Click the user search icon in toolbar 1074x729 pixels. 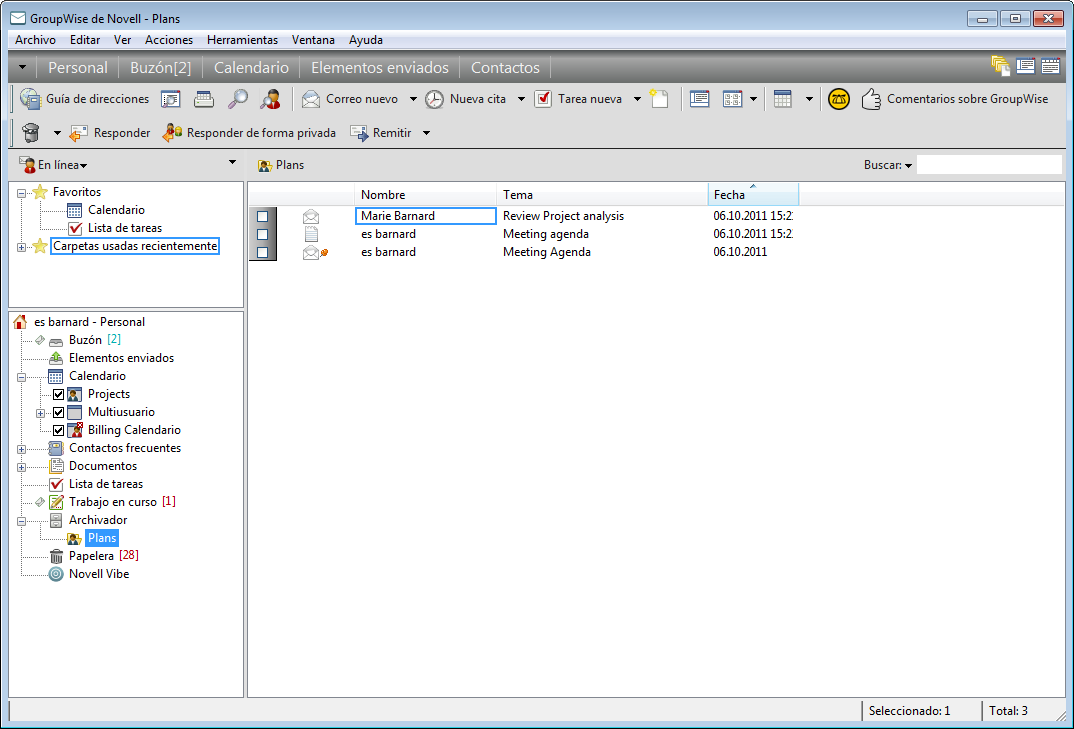(x=271, y=99)
